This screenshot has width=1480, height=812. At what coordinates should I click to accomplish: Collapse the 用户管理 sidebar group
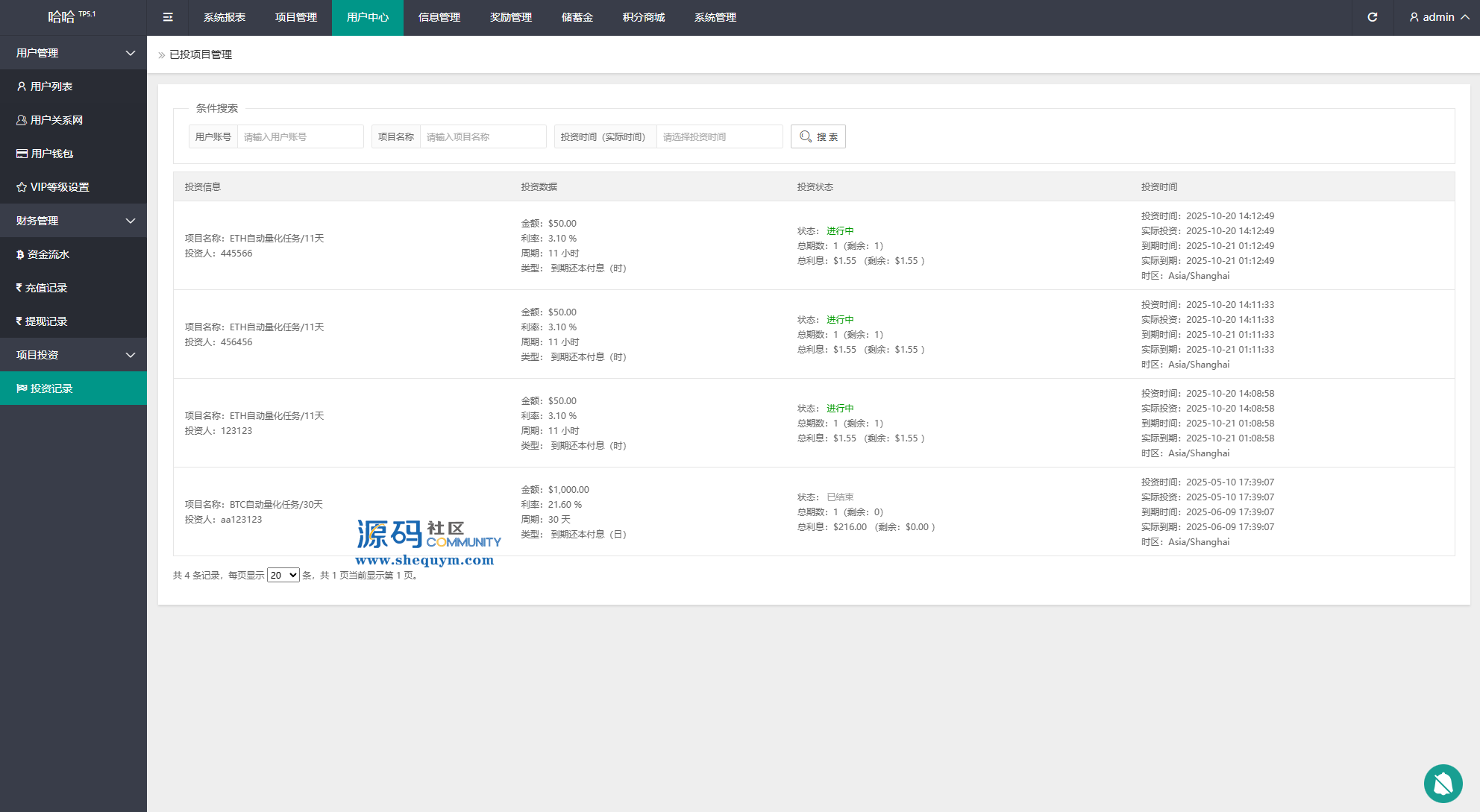(73, 53)
